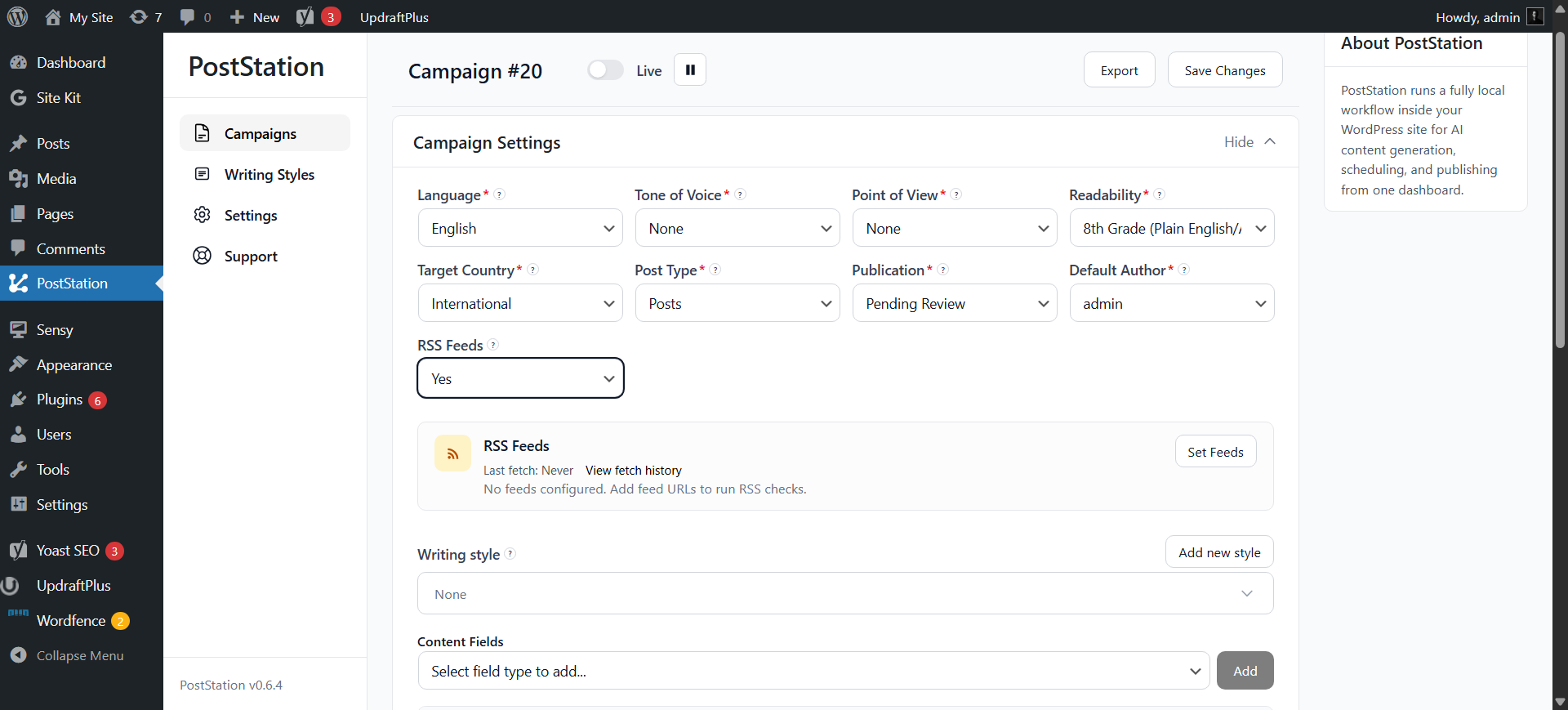Open the comments bubble icon in admin bar

tap(188, 17)
